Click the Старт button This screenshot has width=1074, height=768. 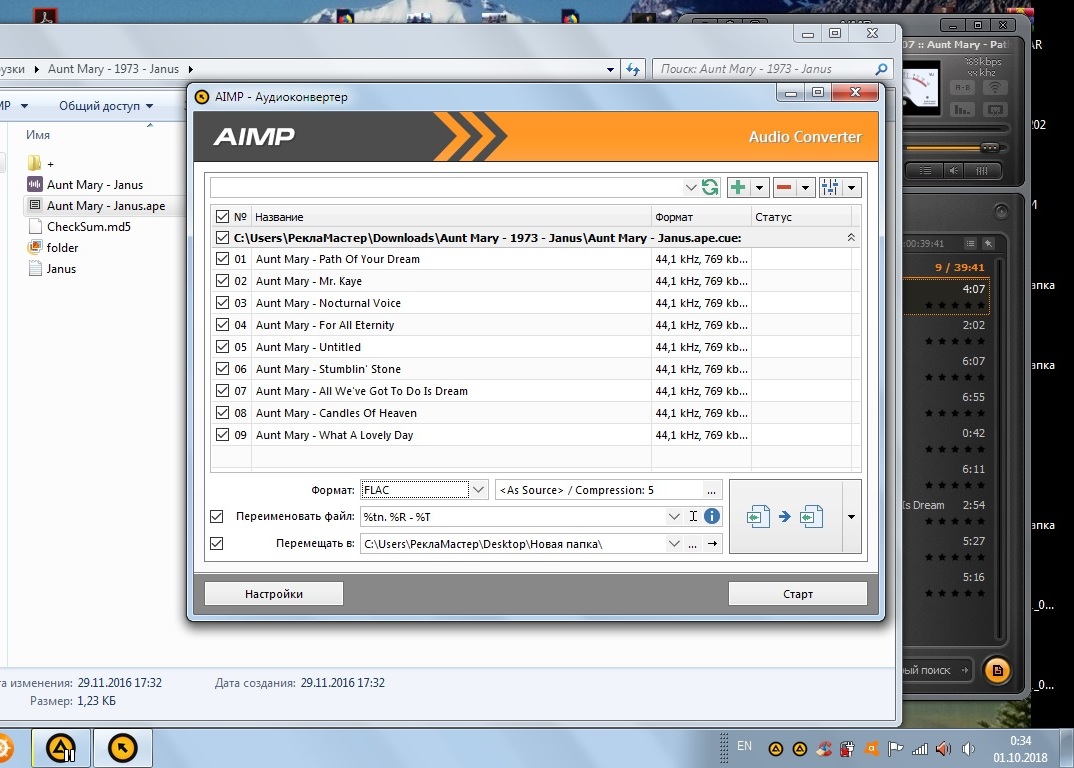click(797, 593)
